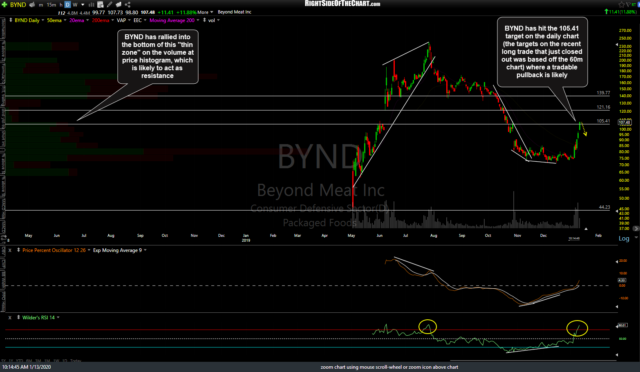The height and width of the screenshot is (372, 640).
Task: Click the current price marker 107.48
Action: pos(624,122)
